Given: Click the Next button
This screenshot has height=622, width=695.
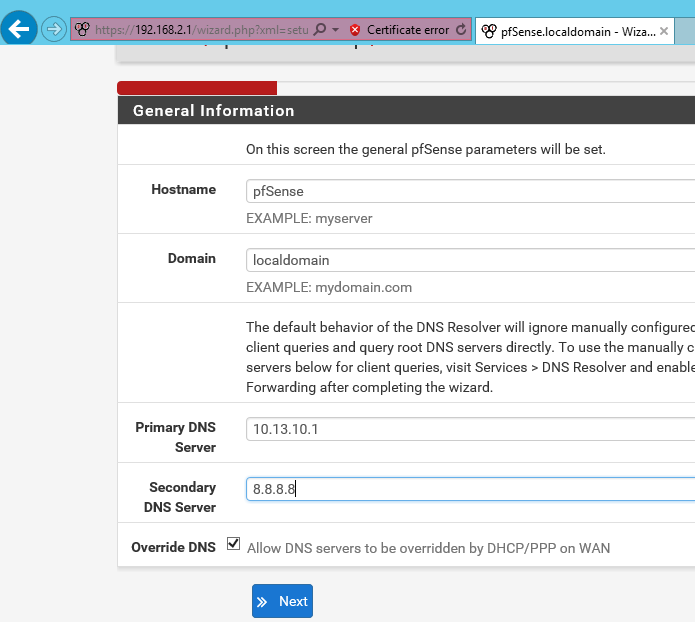Looking at the screenshot, I should point(282,601).
